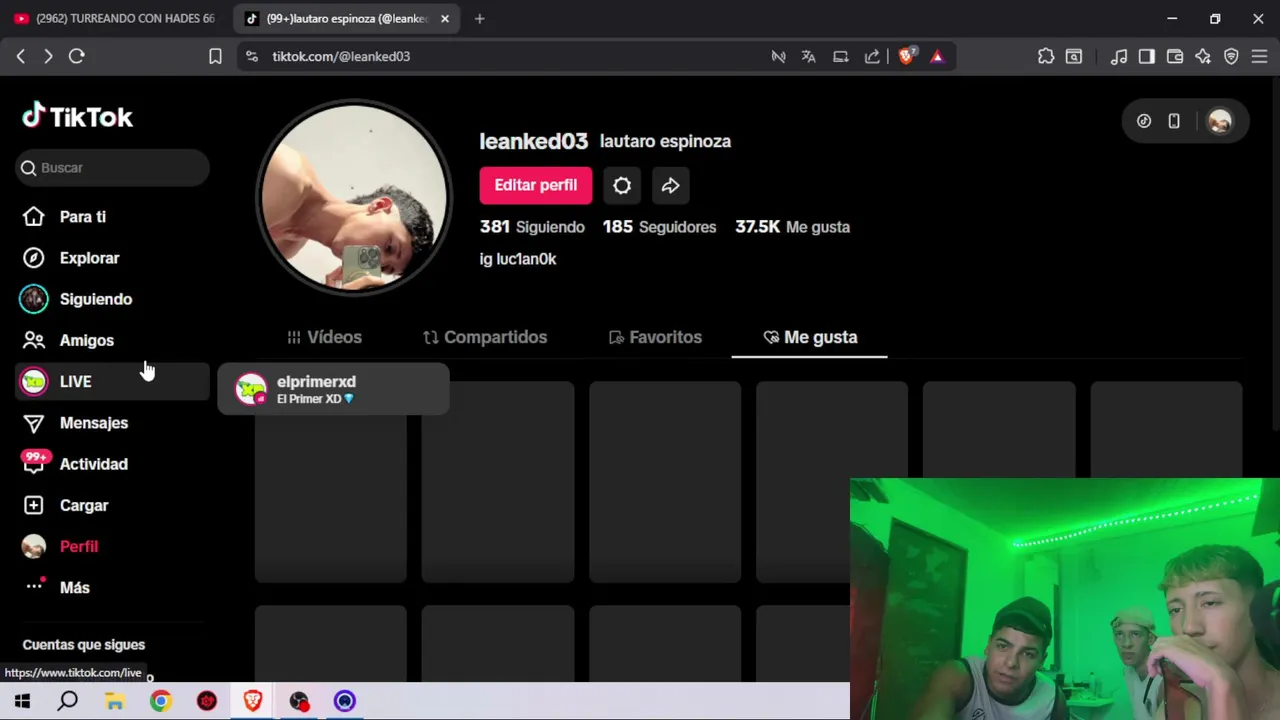Open the browser main menu

(x=1259, y=56)
